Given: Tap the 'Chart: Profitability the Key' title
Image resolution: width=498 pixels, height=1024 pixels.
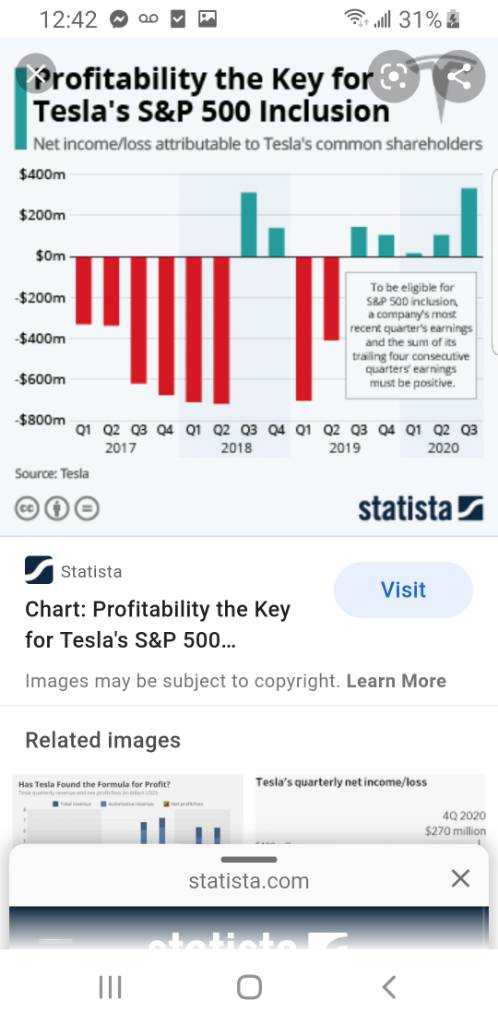Looking at the screenshot, I should pyautogui.click(x=157, y=626).
